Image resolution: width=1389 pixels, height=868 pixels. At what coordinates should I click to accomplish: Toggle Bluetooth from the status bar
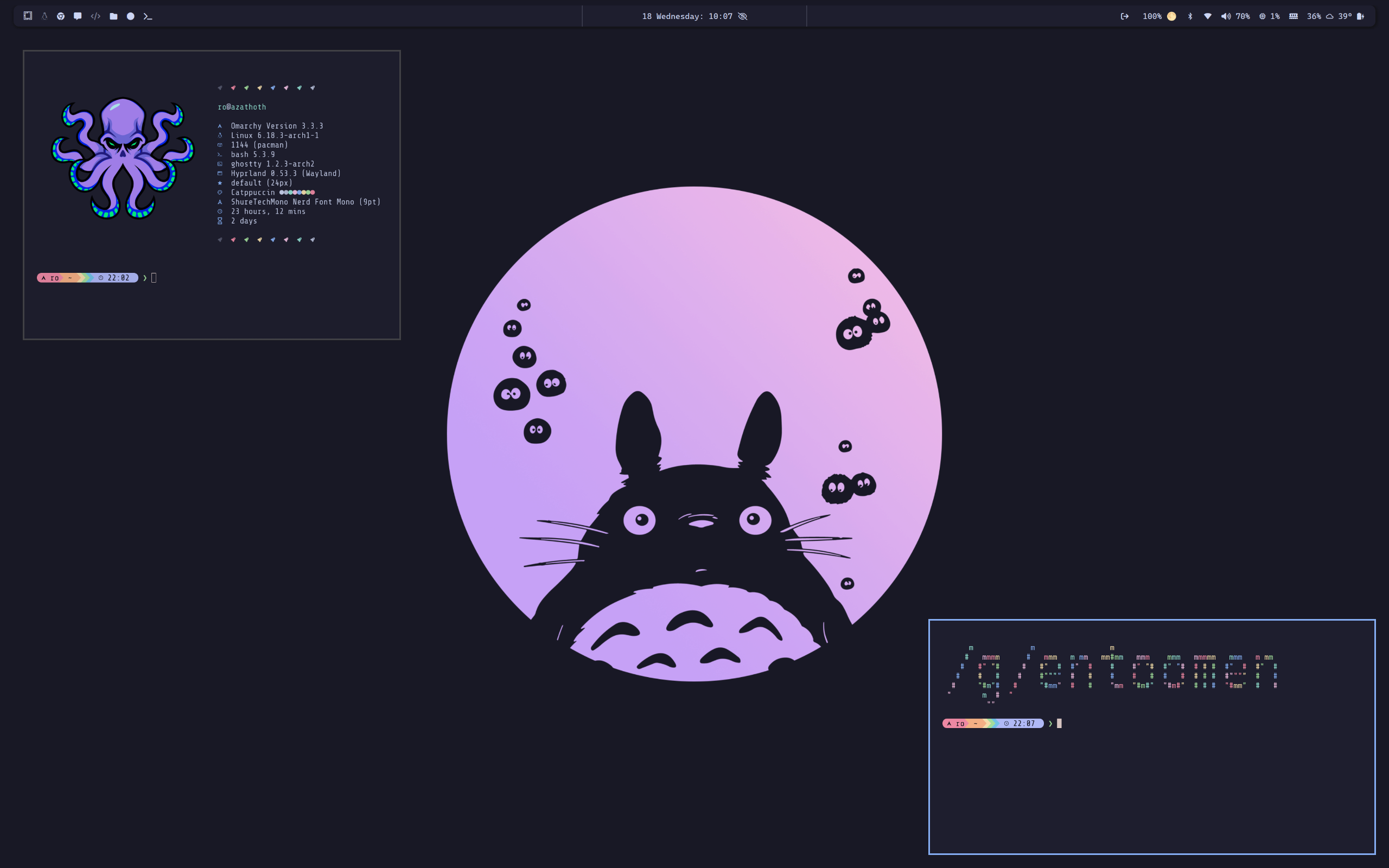[1190, 16]
